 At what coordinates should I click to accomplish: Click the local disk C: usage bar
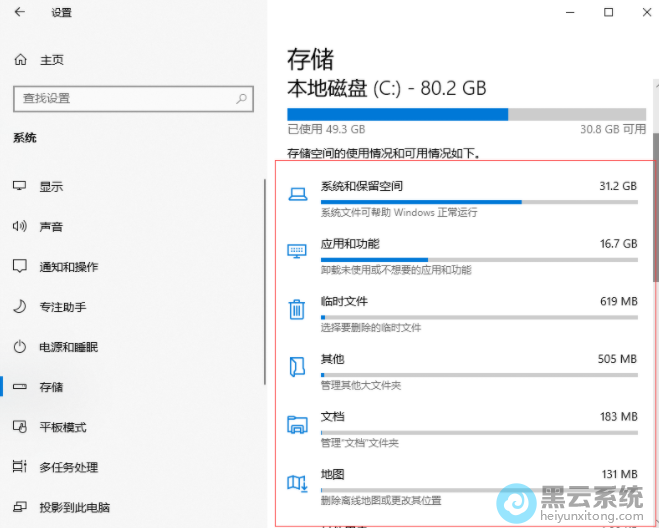(x=466, y=114)
